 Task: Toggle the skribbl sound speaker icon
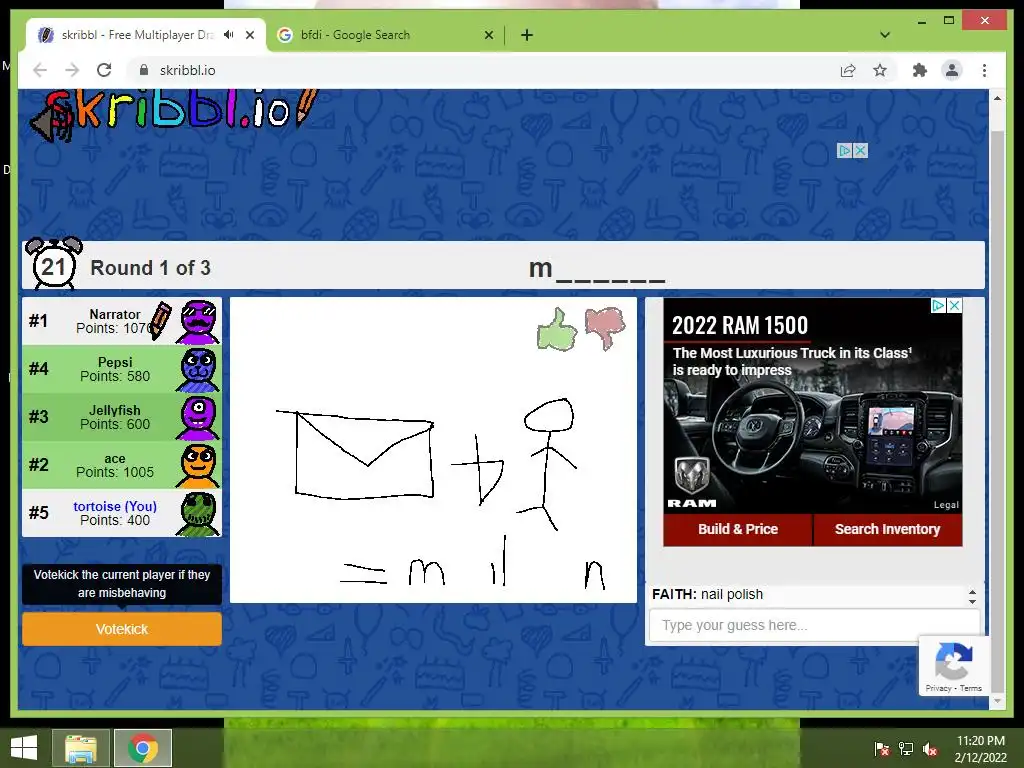[51, 123]
